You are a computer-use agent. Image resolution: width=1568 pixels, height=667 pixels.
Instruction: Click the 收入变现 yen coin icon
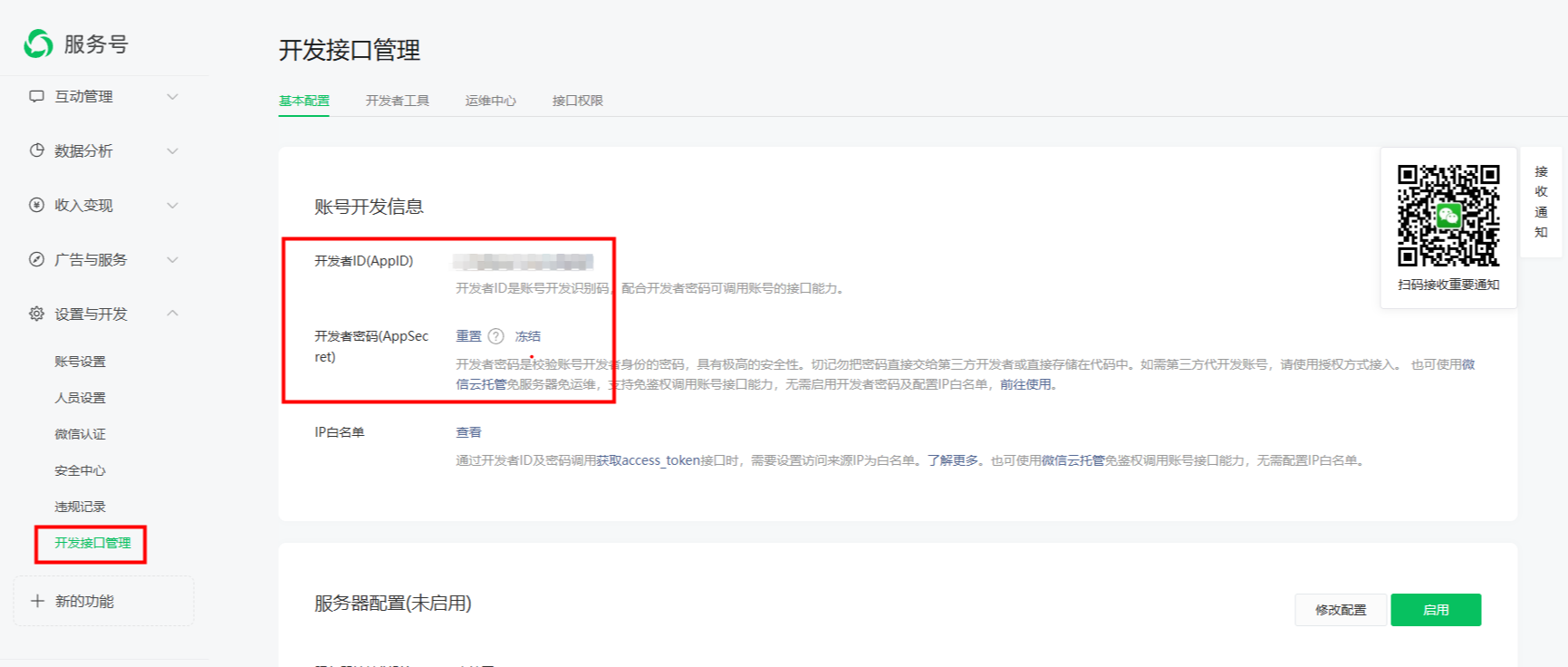tap(36, 205)
